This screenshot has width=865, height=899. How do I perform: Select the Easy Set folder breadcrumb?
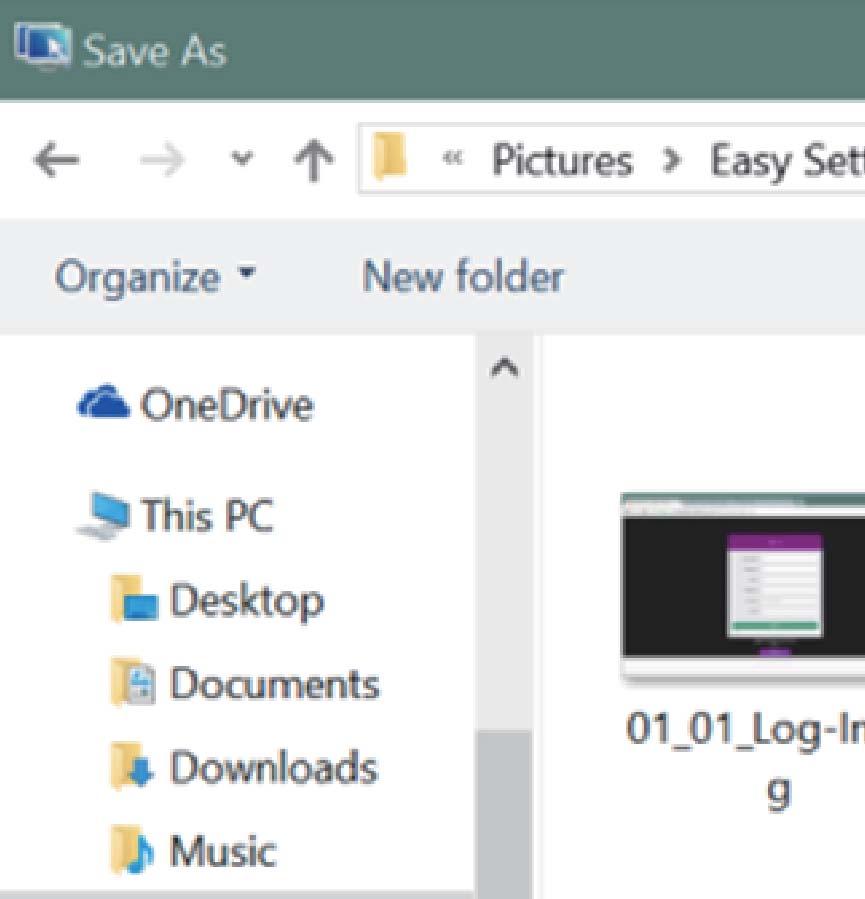point(787,161)
